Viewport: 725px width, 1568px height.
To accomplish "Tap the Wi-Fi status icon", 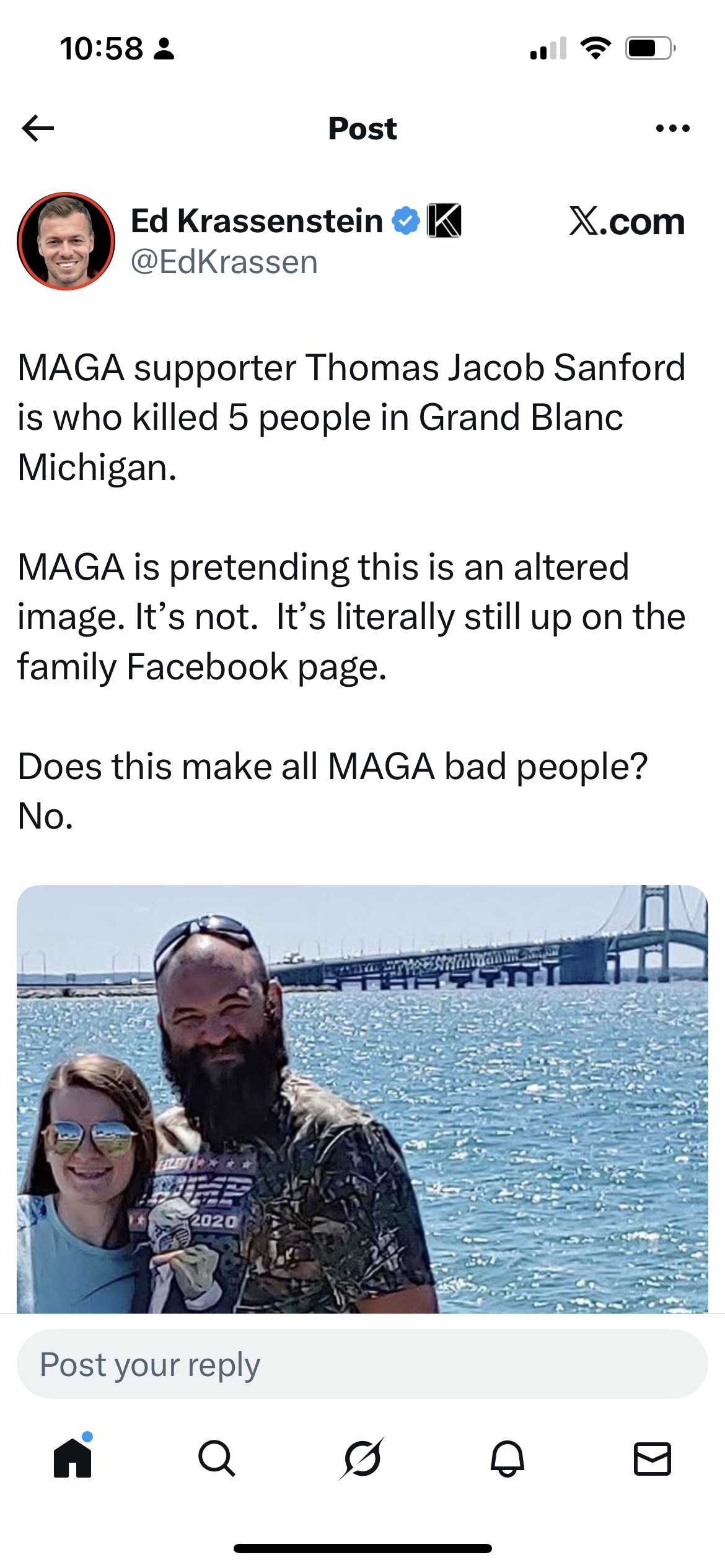I will 595,48.
